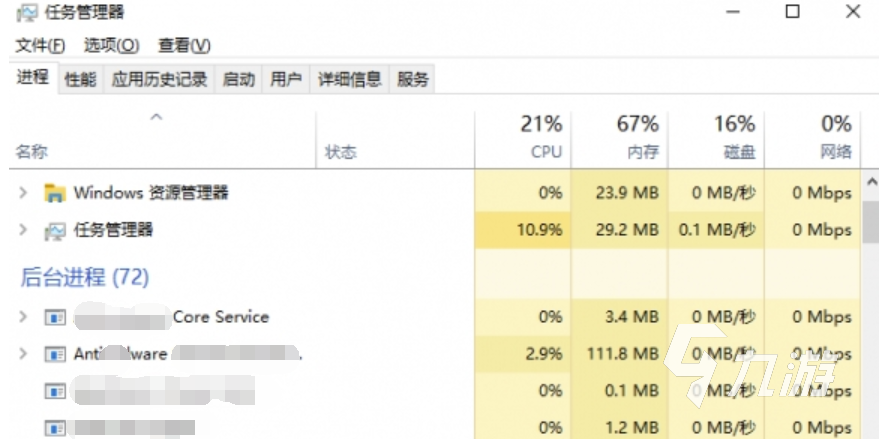Click the Core Service process icon
Image resolution: width=879 pixels, height=439 pixels.
[55, 318]
